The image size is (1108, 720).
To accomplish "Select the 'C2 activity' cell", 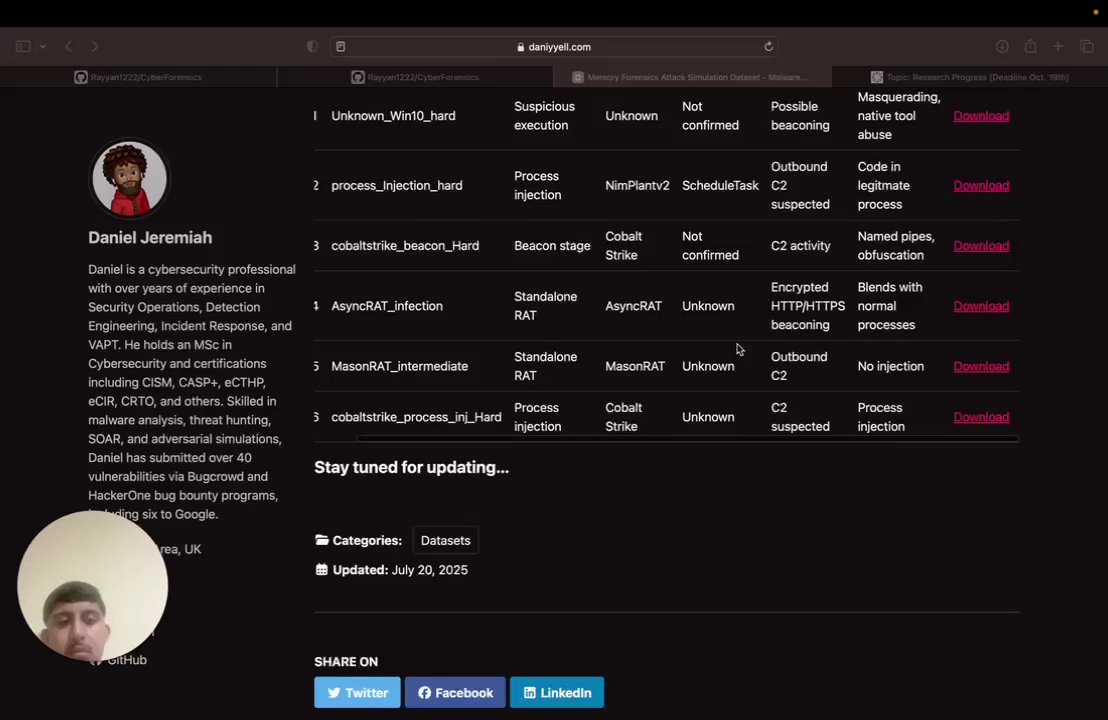I will coord(800,246).
